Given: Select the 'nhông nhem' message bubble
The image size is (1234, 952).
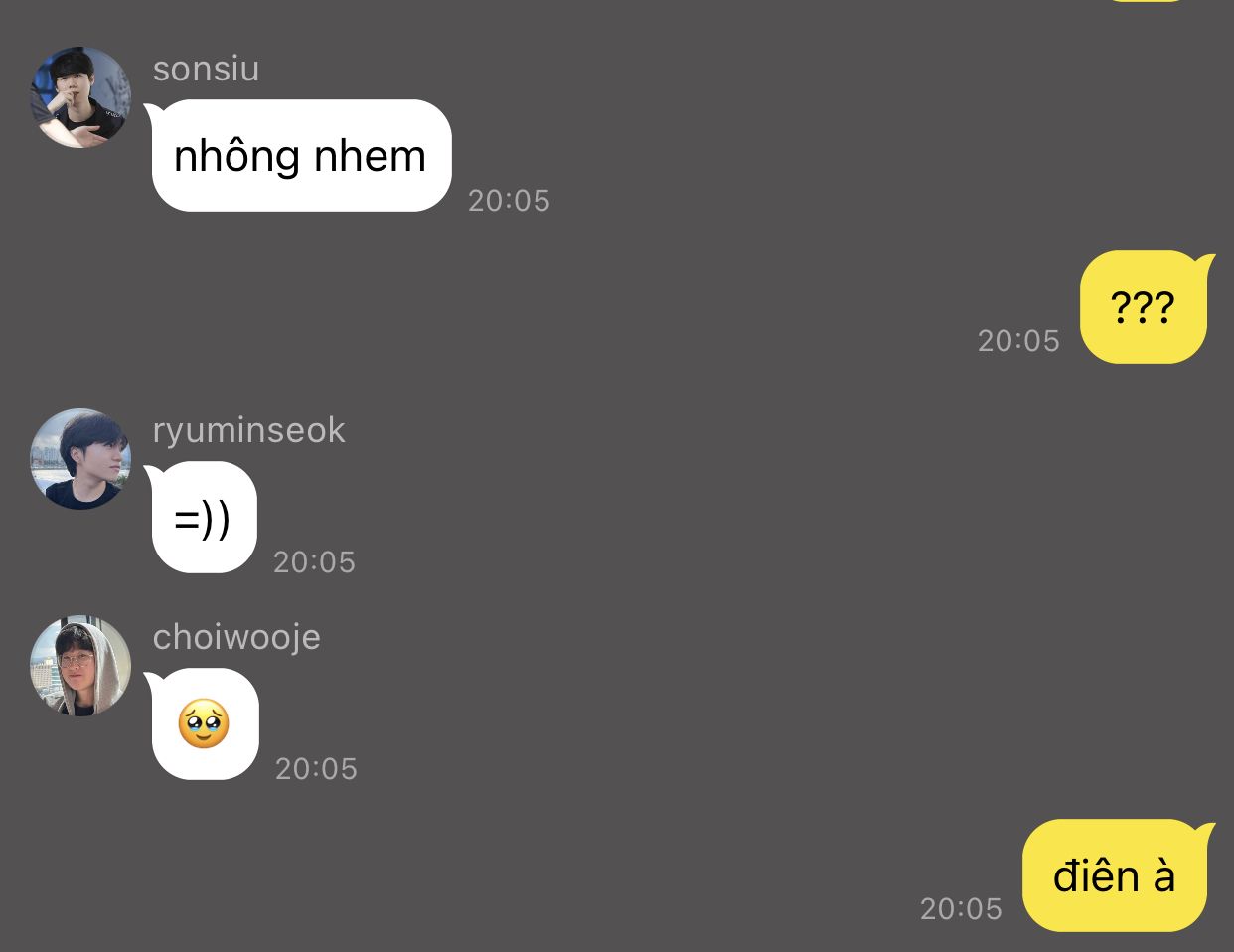Looking at the screenshot, I should coord(301,155).
